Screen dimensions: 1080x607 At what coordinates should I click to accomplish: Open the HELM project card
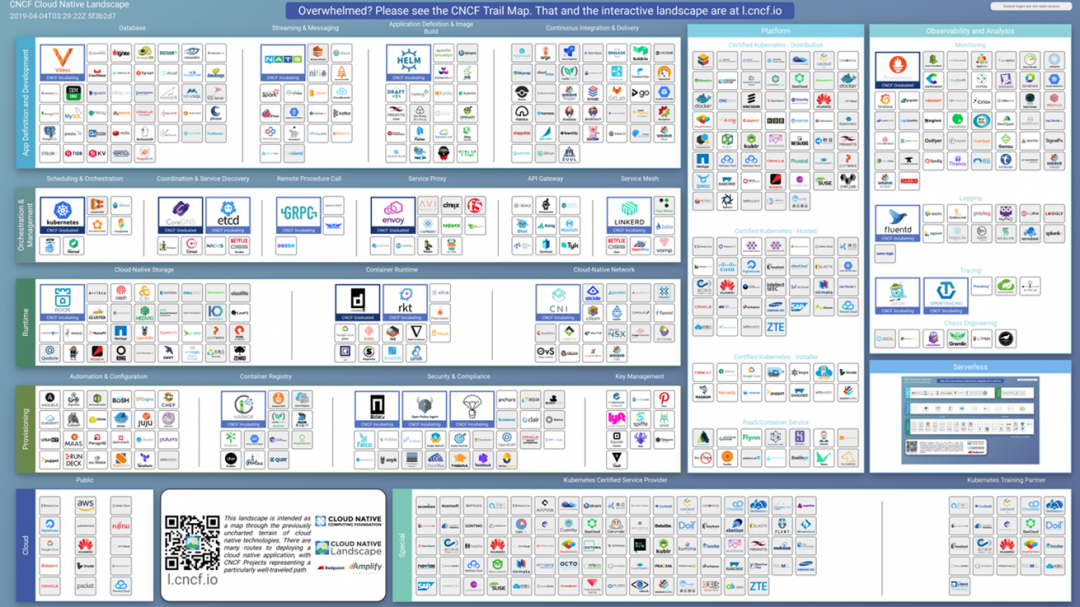(x=408, y=63)
